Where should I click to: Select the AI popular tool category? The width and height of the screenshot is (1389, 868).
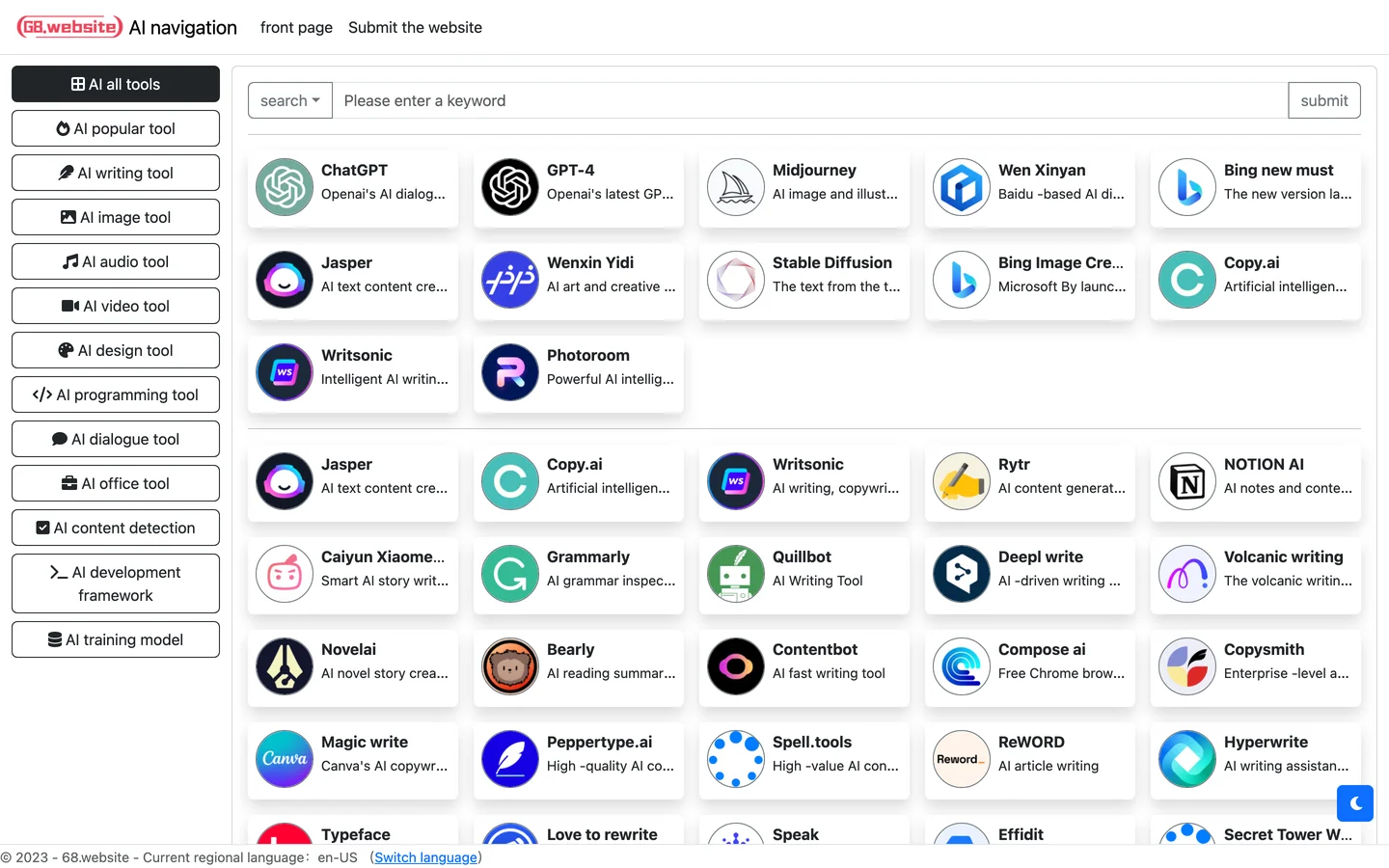click(116, 128)
